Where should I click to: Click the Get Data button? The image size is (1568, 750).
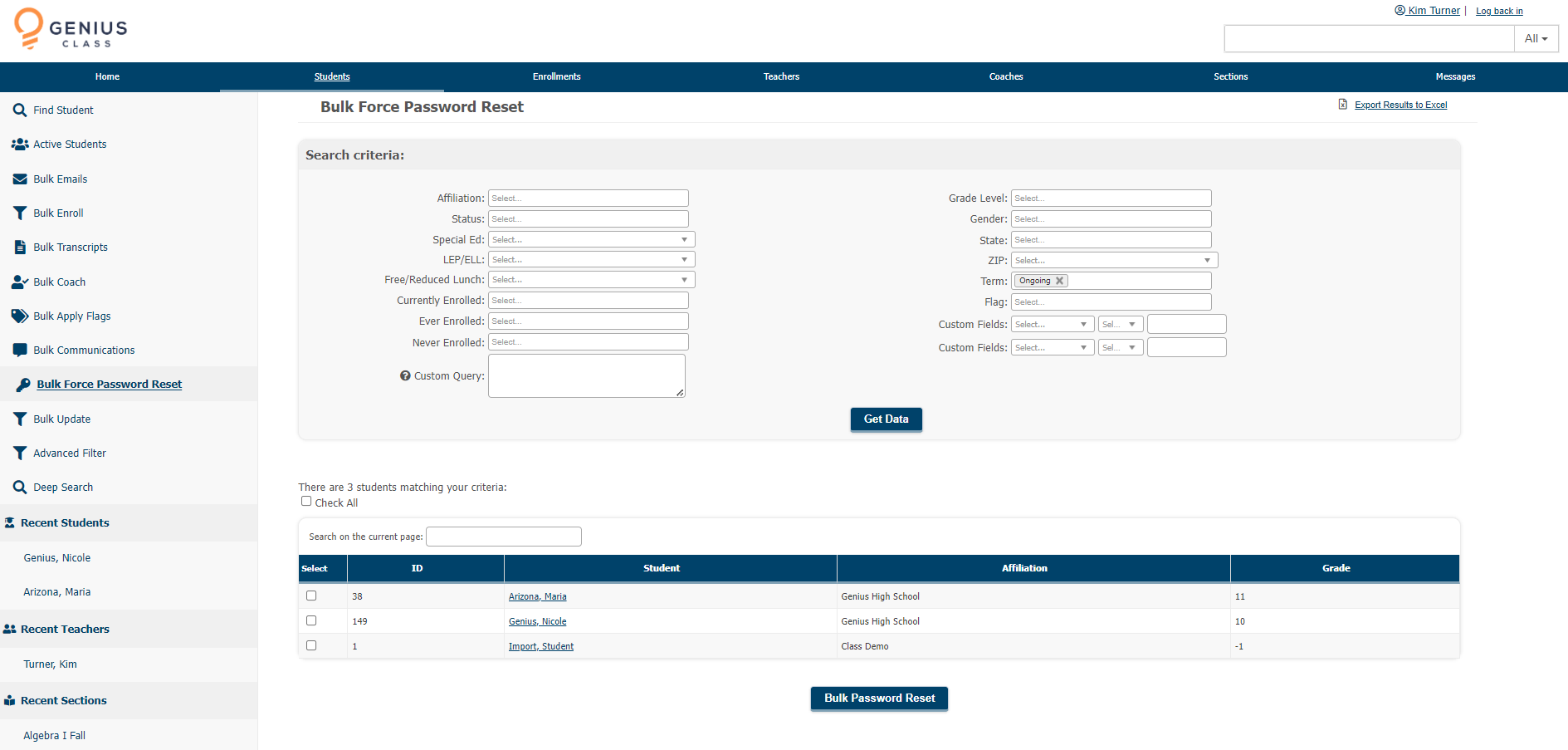click(x=886, y=419)
